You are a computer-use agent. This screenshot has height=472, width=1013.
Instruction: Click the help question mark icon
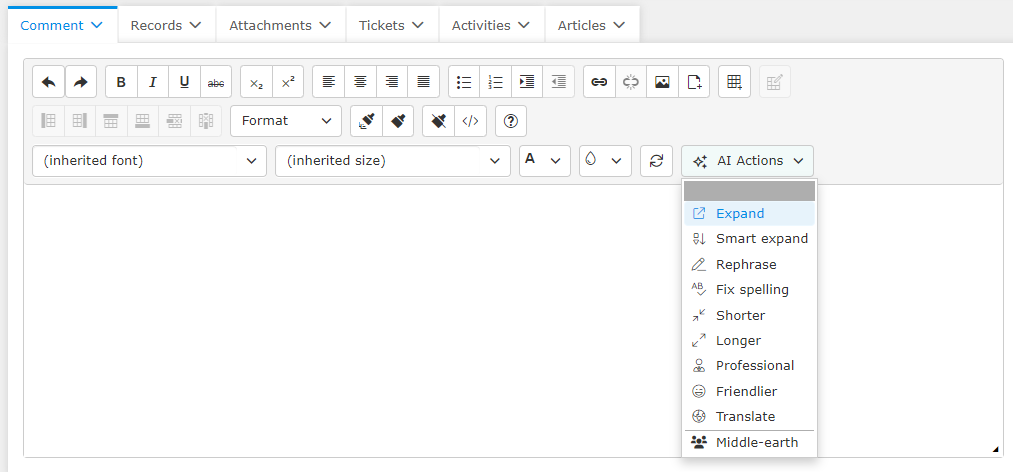point(511,121)
